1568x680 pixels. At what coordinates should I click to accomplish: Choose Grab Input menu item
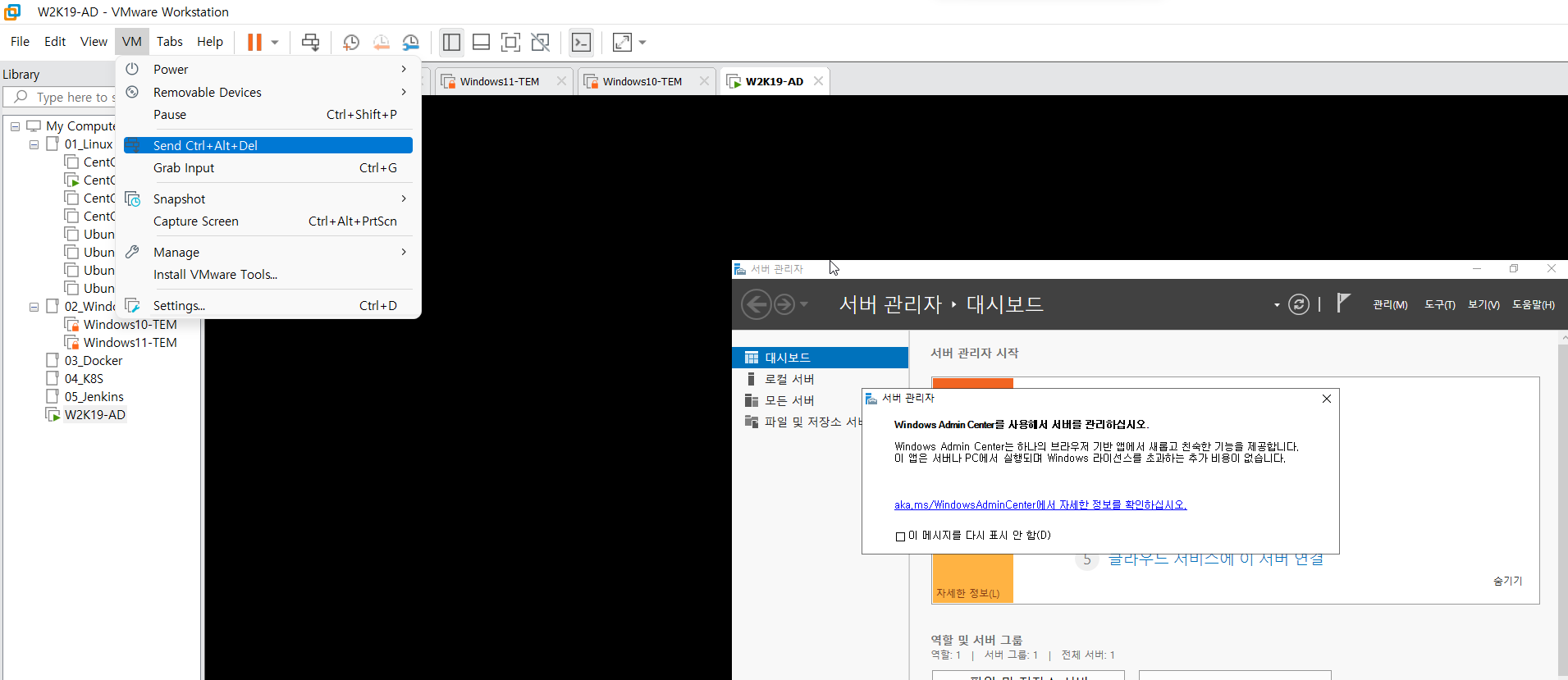[x=268, y=167]
